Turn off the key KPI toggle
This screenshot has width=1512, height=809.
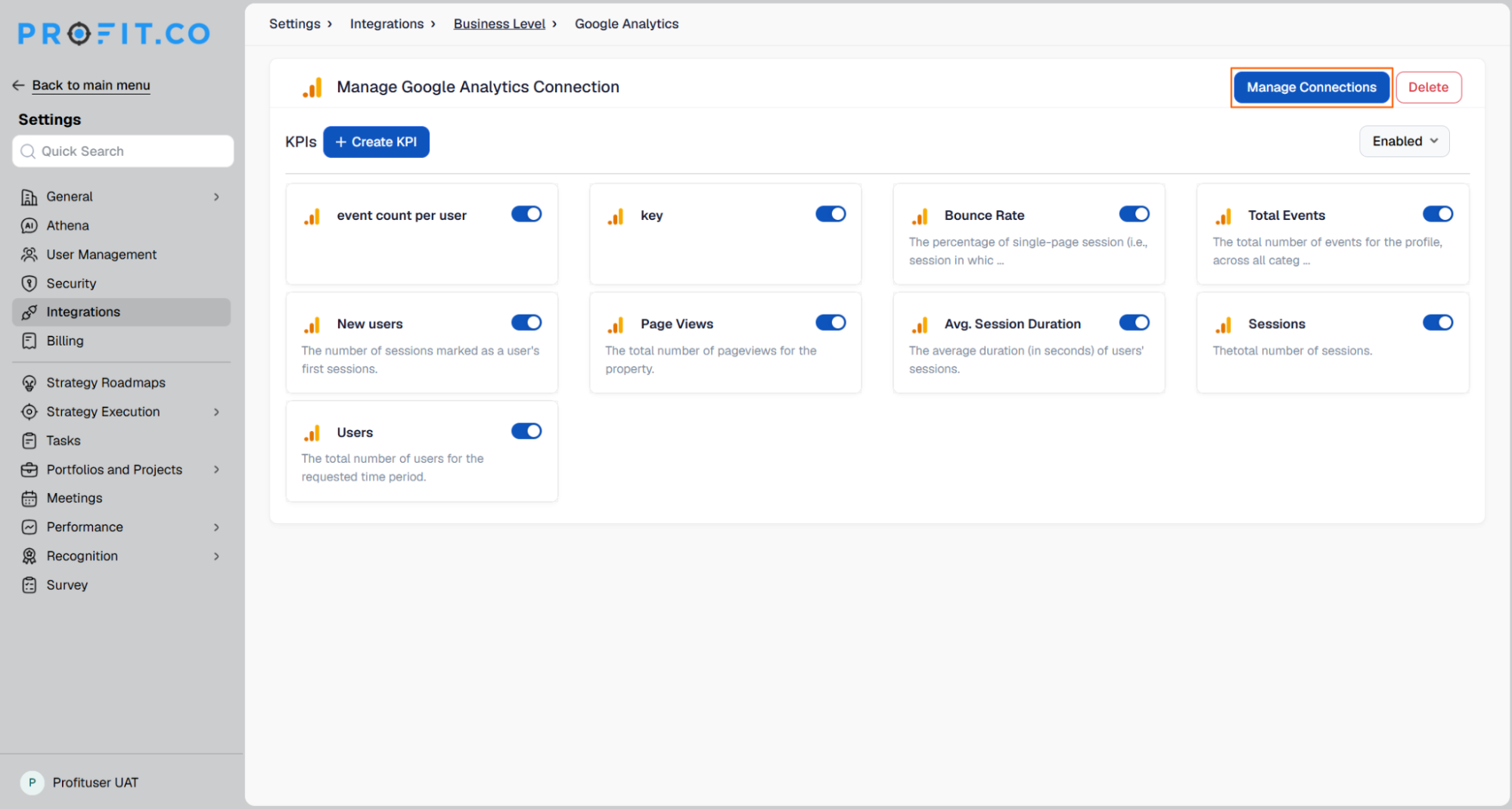coord(831,214)
